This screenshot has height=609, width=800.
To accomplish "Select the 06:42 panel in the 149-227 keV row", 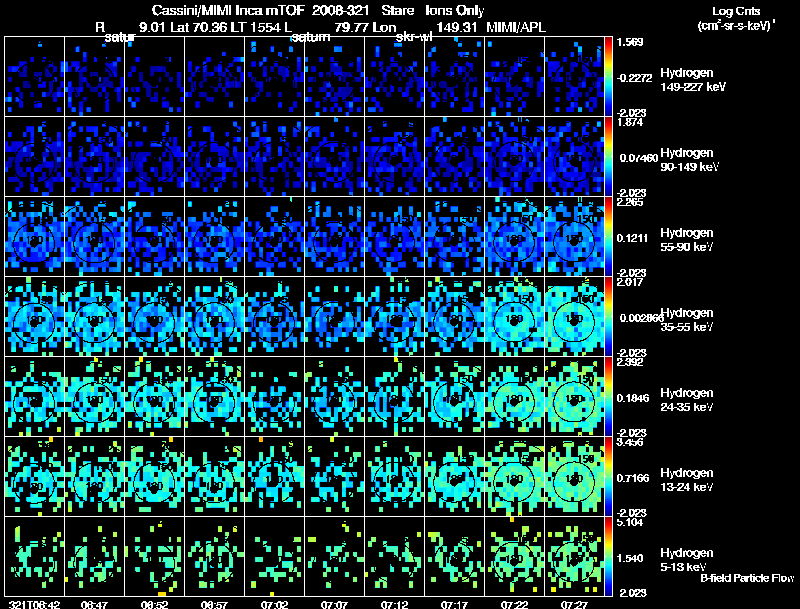I will tap(35, 77).
